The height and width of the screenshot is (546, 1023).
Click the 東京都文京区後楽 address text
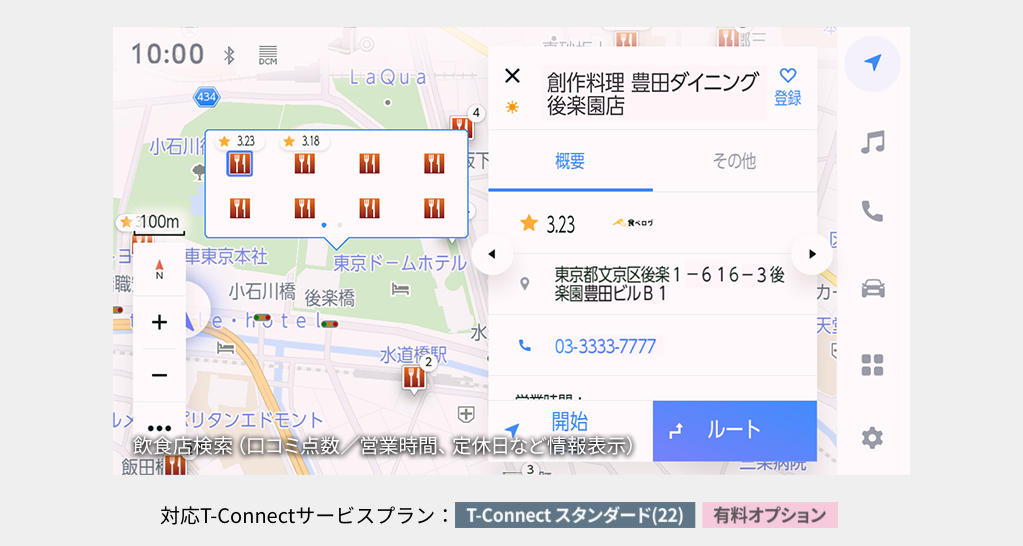(669, 284)
